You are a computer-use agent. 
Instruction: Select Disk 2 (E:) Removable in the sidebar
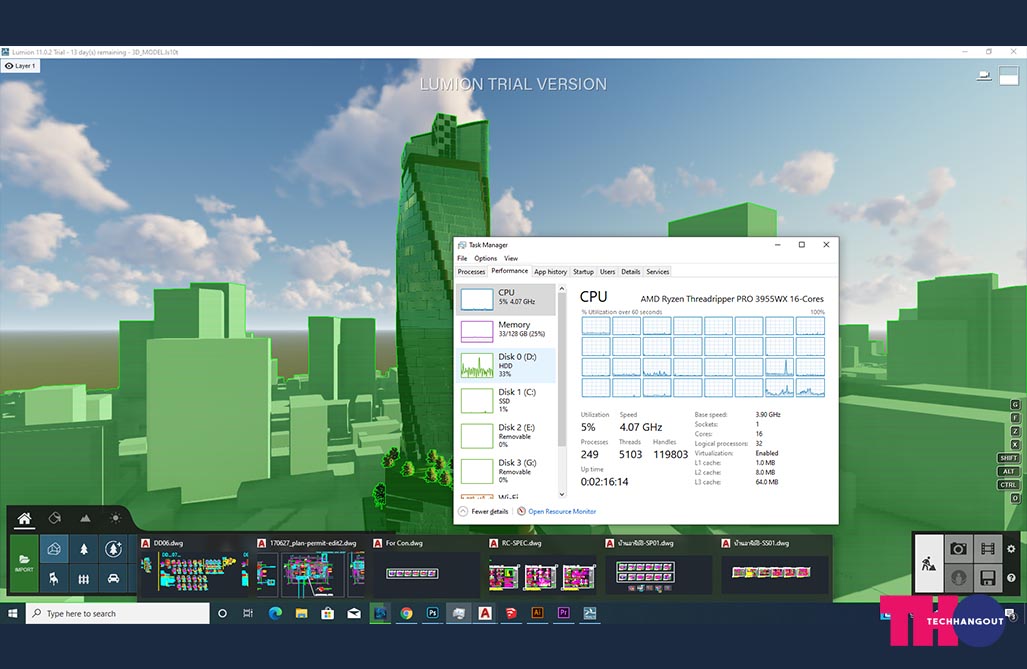pyautogui.click(x=506, y=436)
